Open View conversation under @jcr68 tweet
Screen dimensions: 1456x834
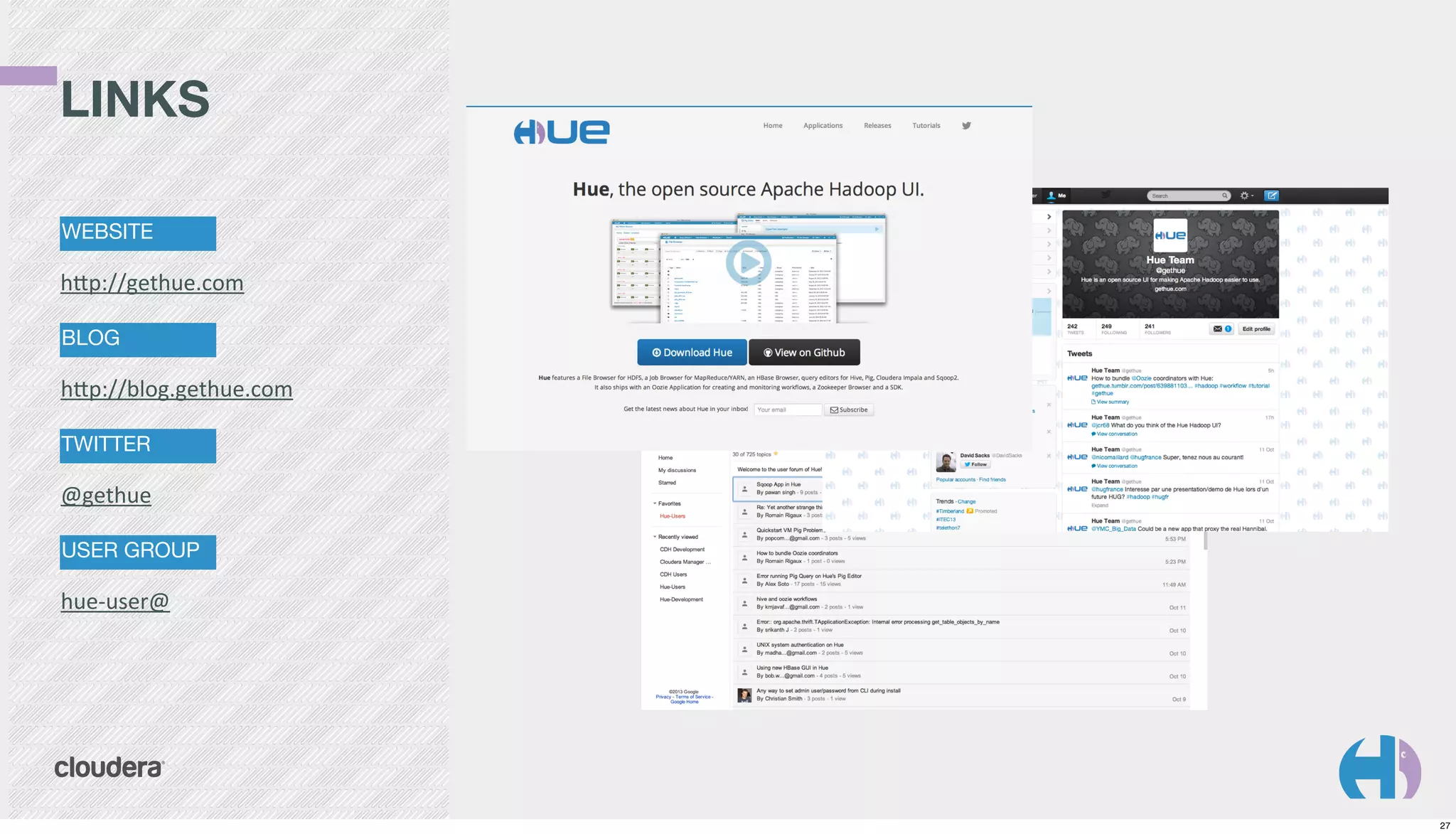pyautogui.click(x=1114, y=434)
